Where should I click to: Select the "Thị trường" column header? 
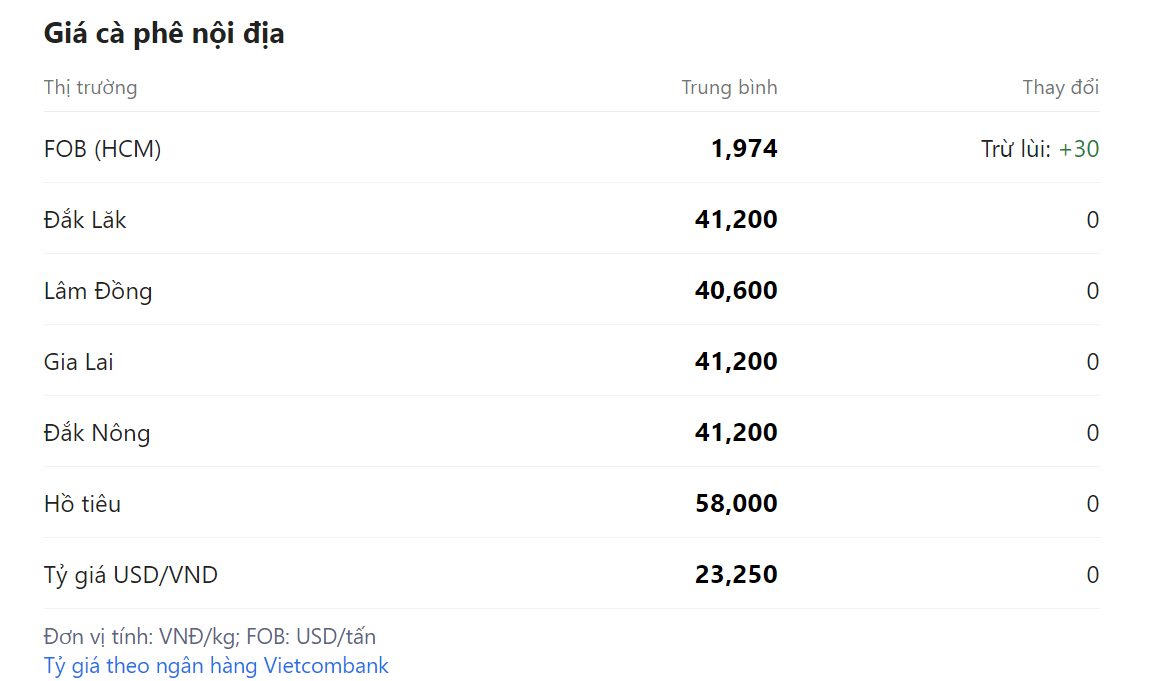tap(90, 88)
